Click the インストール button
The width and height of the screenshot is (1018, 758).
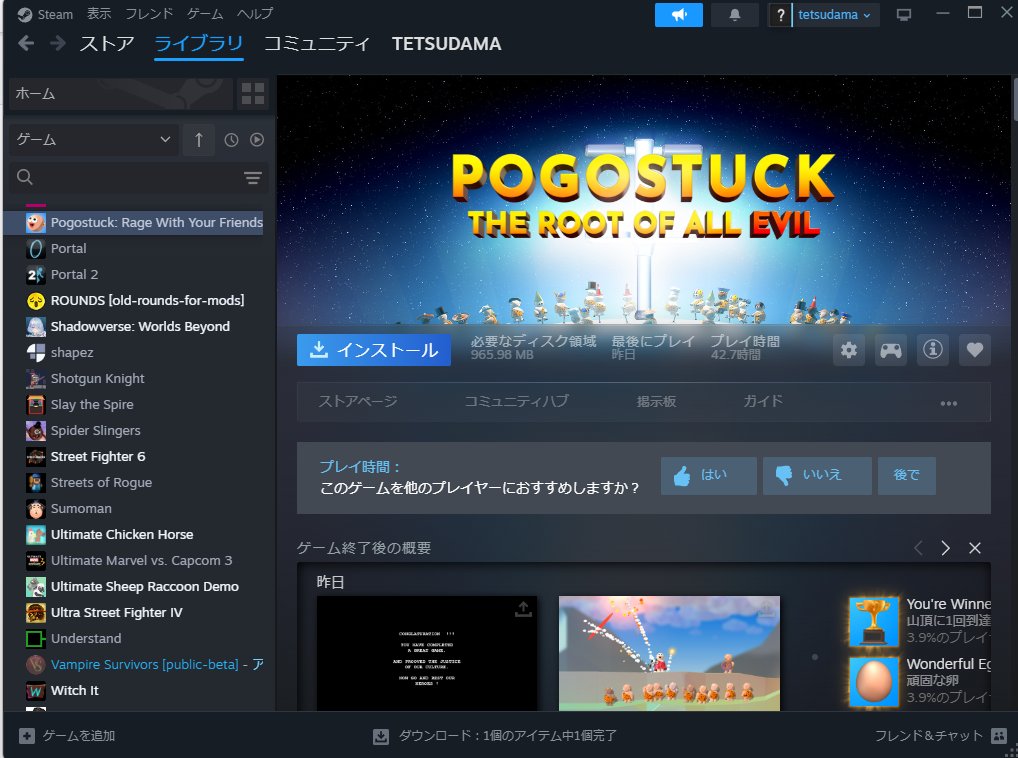tap(373, 350)
